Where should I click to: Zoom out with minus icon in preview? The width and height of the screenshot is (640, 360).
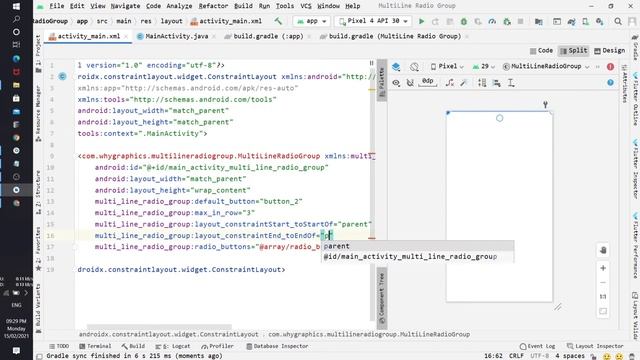(x=603, y=282)
